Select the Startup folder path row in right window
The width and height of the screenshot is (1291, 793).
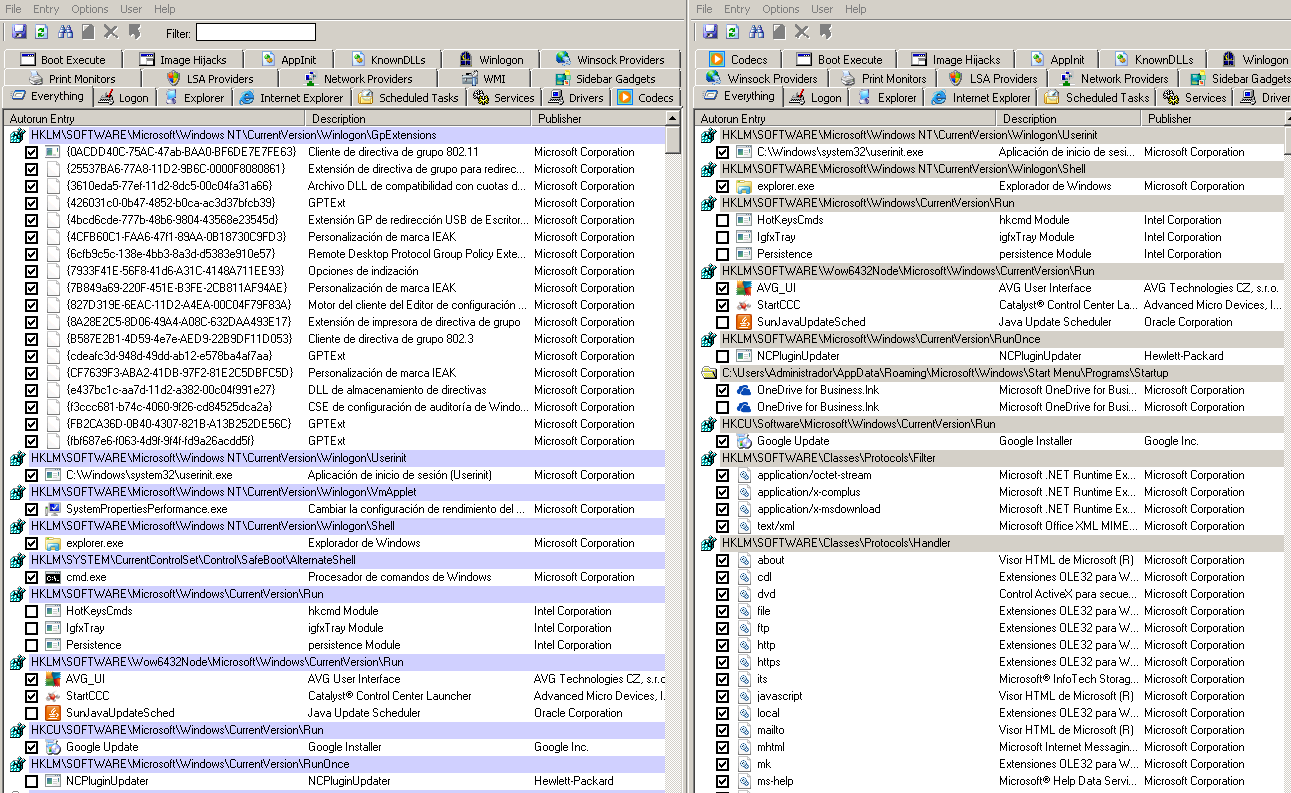click(x=990, y=373)
